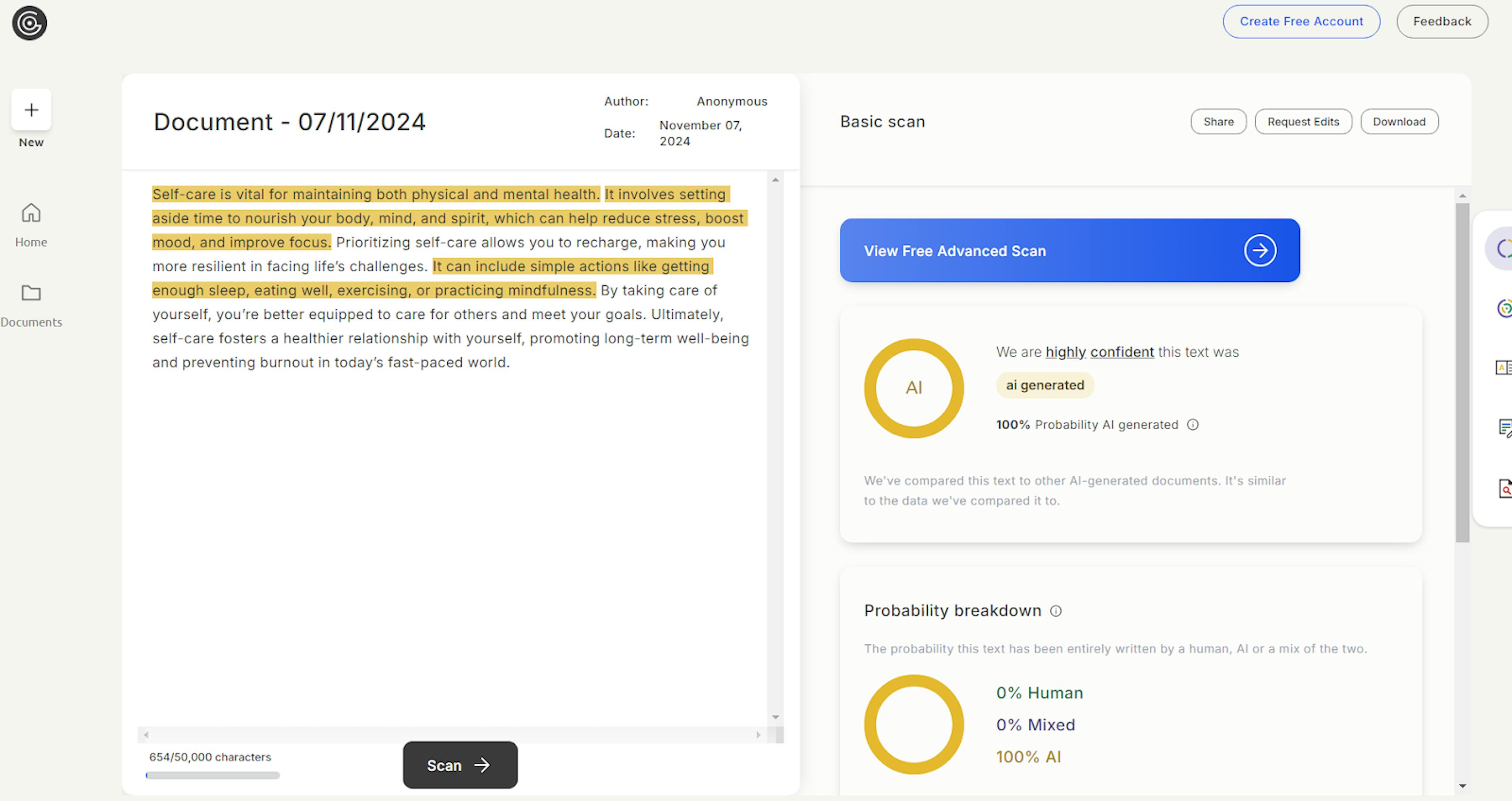Click the New label in the sidebar

point(31,142)
